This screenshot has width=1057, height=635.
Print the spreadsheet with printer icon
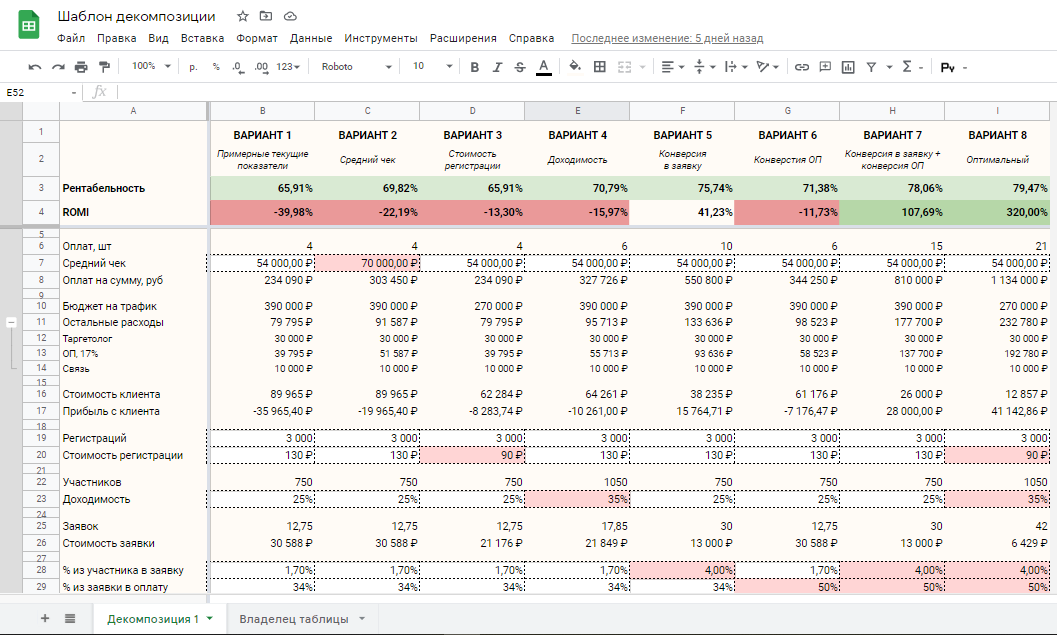pos(81,67)
